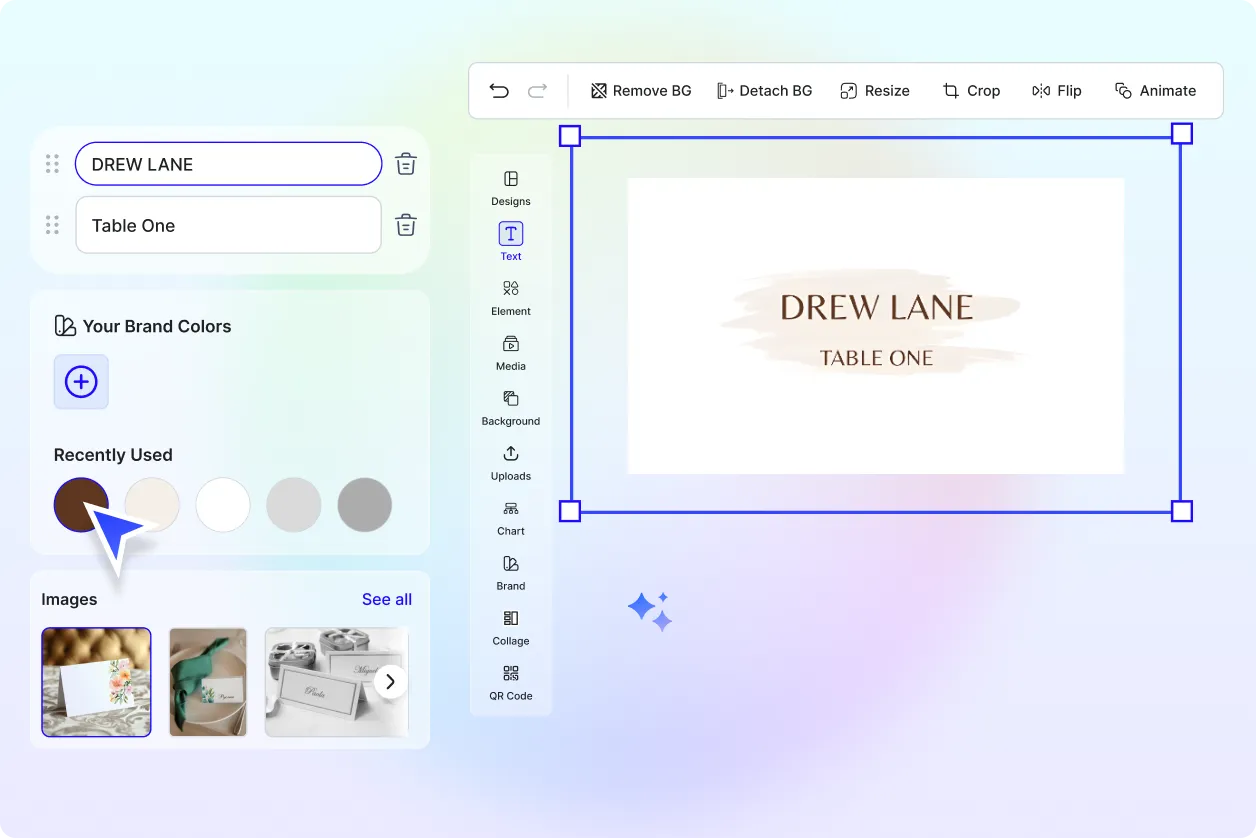Click the Remove BG tool

point(641,91)
